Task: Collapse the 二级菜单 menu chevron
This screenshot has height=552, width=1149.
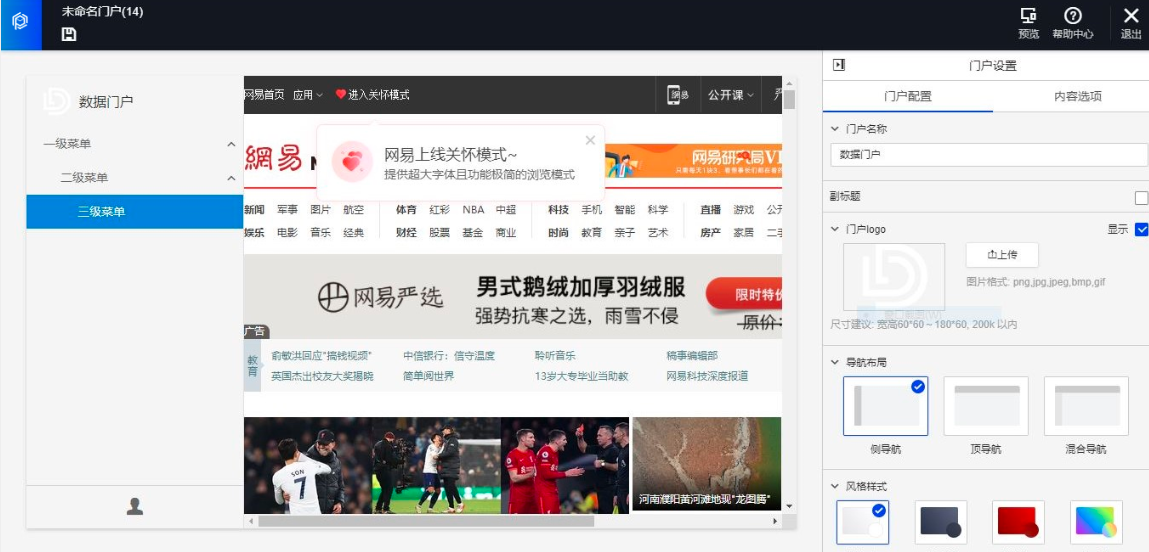Action: (231, 178)
